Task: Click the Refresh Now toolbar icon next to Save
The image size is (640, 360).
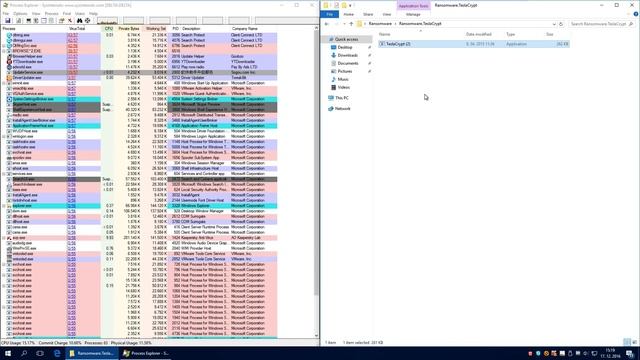Action: [x=18, y=20]
